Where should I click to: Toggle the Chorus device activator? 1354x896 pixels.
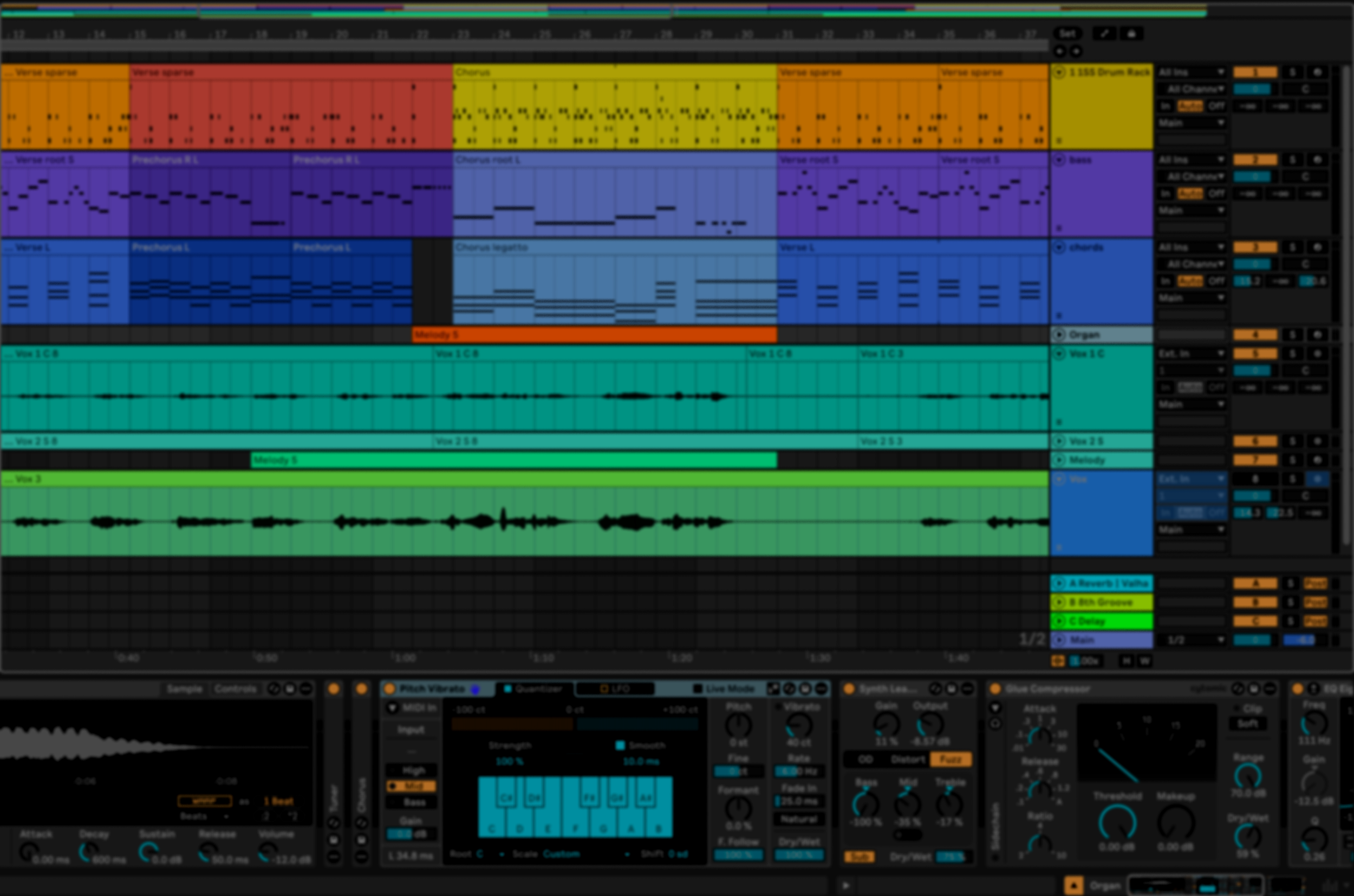click(361, 689)
